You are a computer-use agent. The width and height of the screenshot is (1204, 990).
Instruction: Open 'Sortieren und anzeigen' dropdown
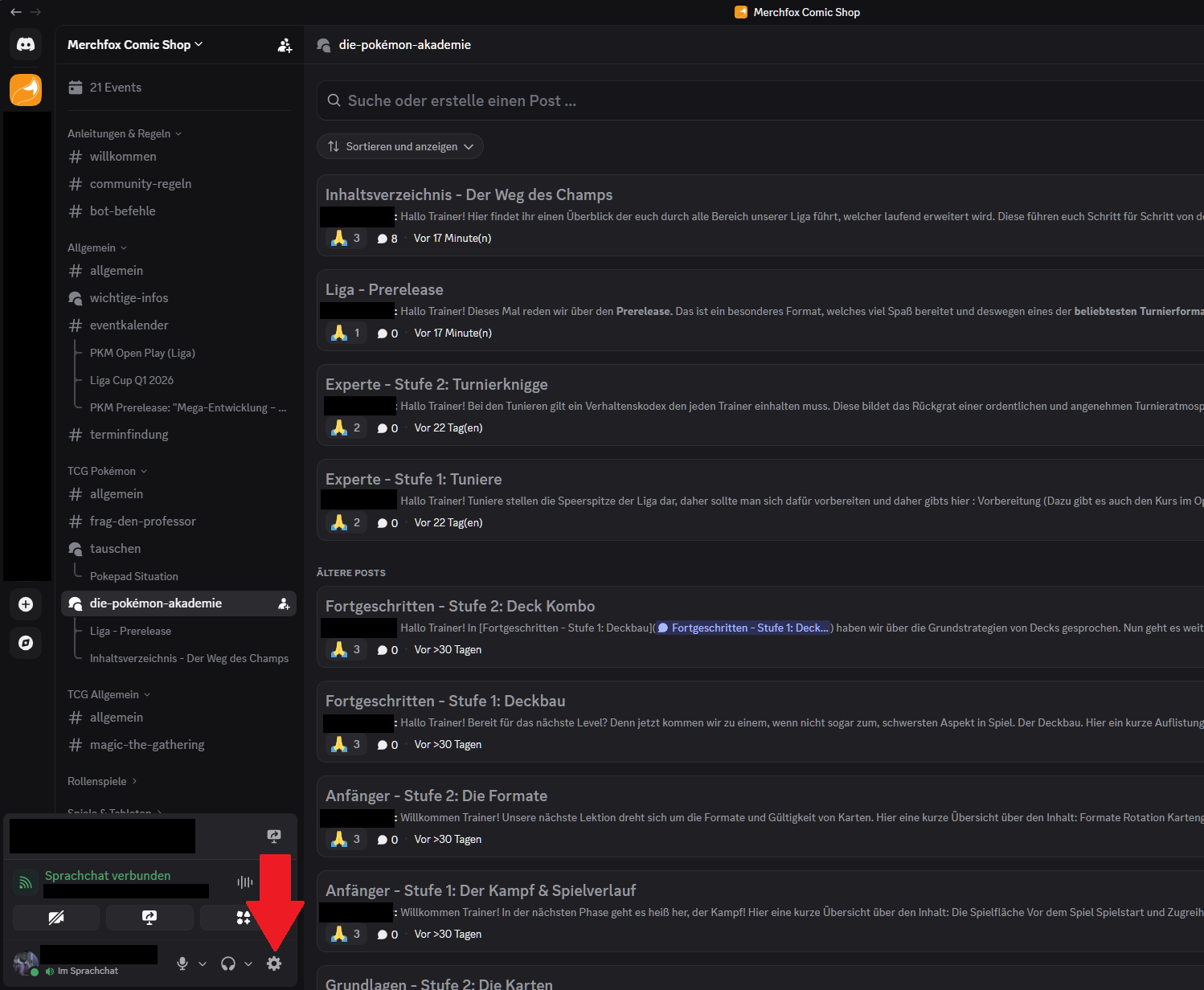(x=399, y=146)
